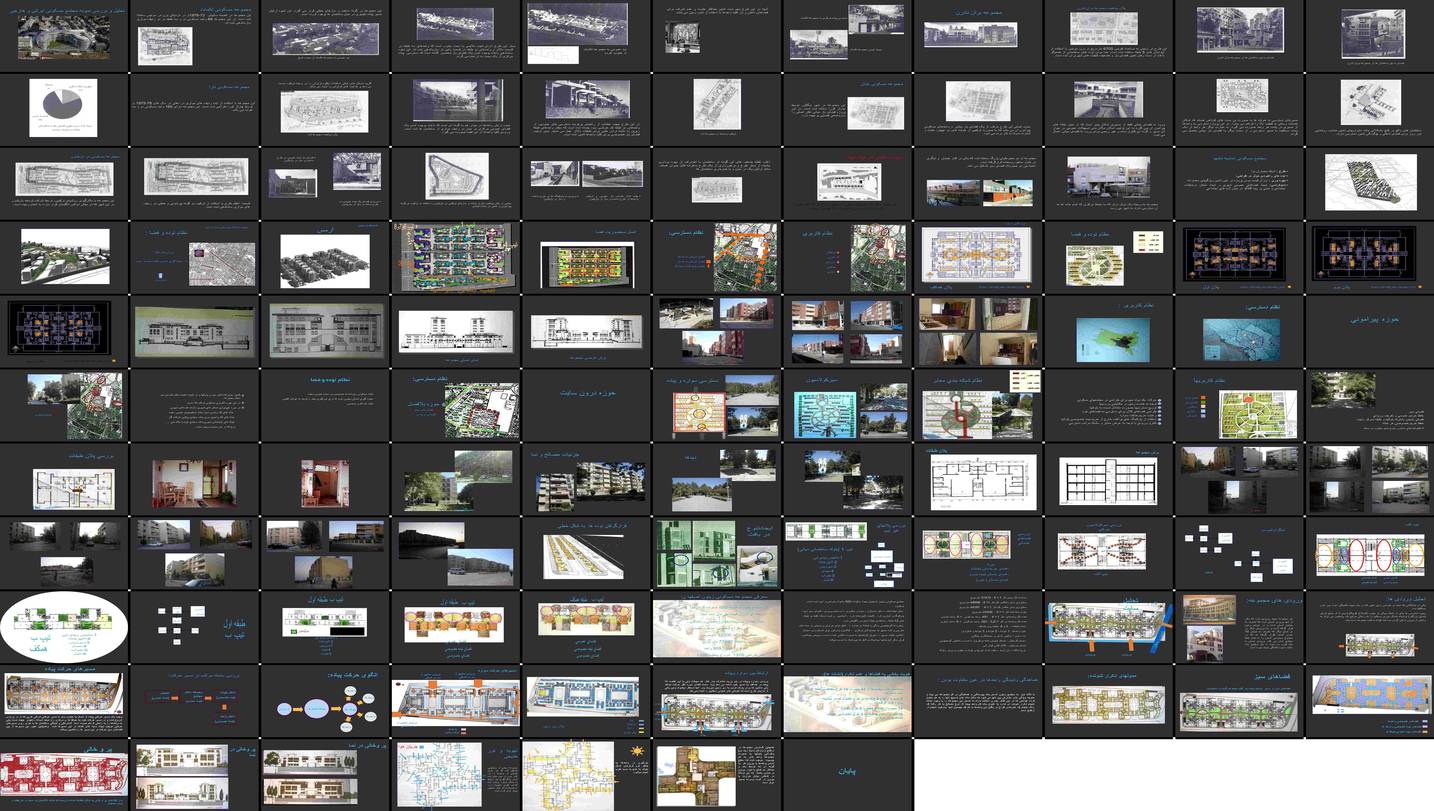Select the title-only slide حوزه درون سایت

(x=586, y=404)
